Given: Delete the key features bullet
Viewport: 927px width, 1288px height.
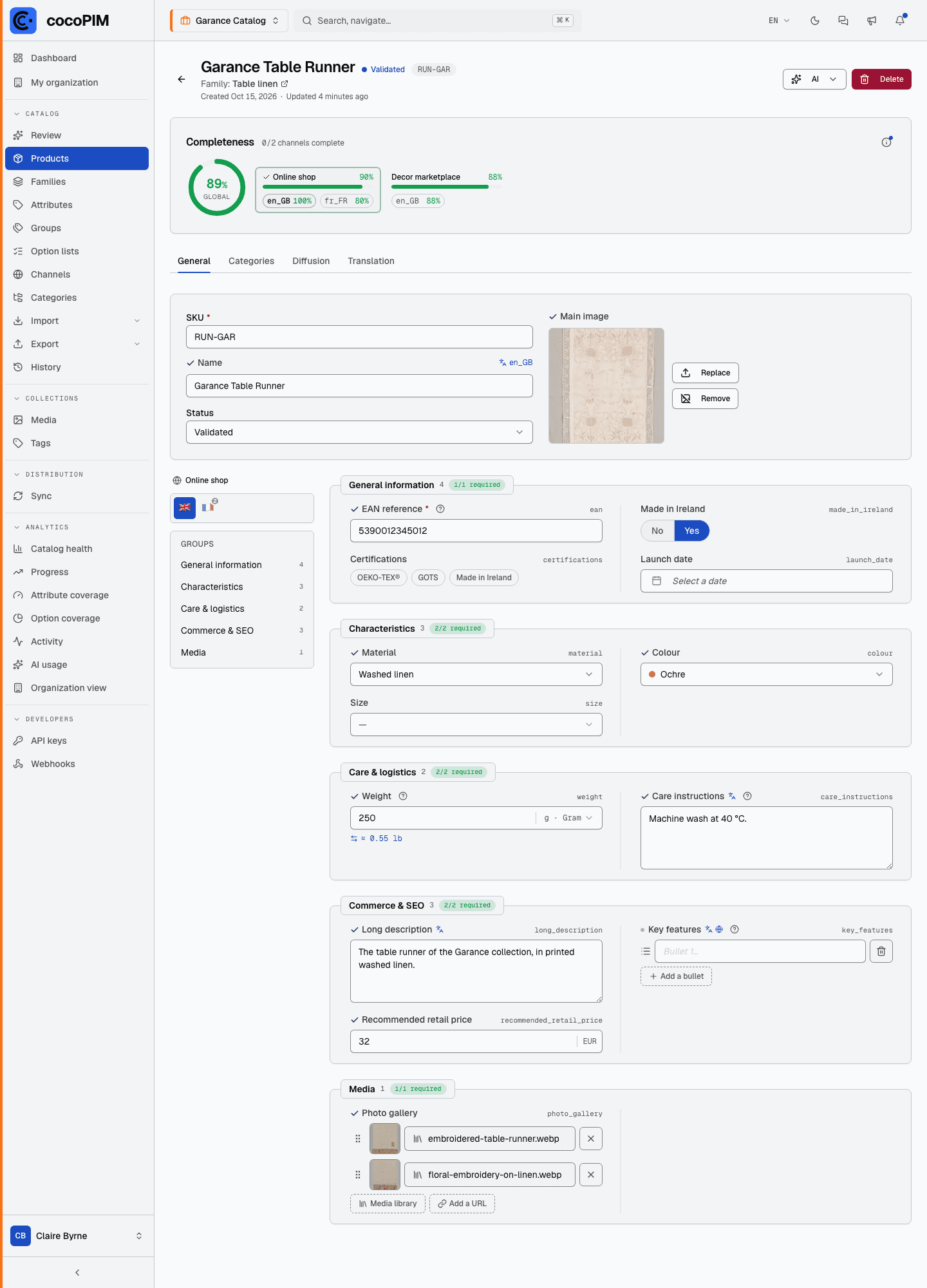Looking at the screenshot, I should [881, 951].
